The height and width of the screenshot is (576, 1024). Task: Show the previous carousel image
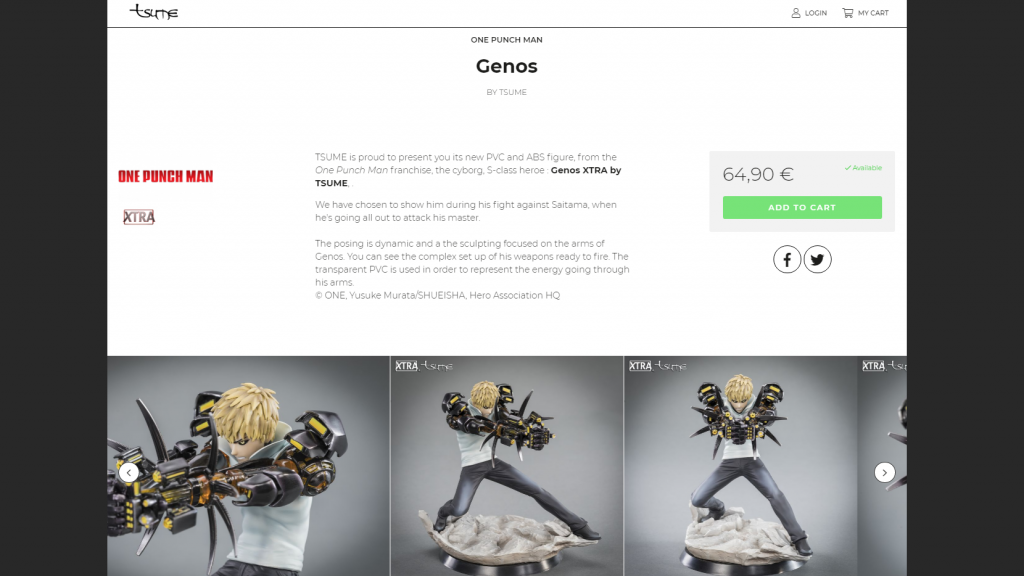coord(129,472)
